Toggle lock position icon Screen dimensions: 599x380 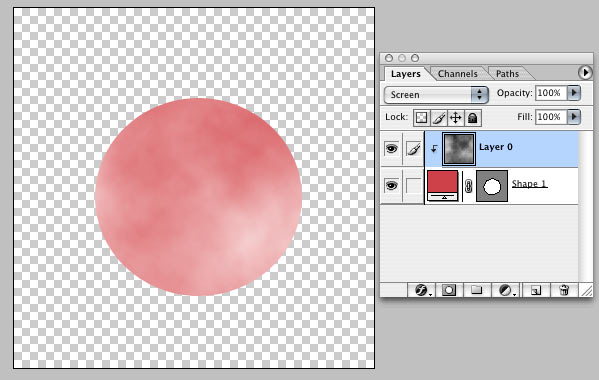tap(455, 118)
